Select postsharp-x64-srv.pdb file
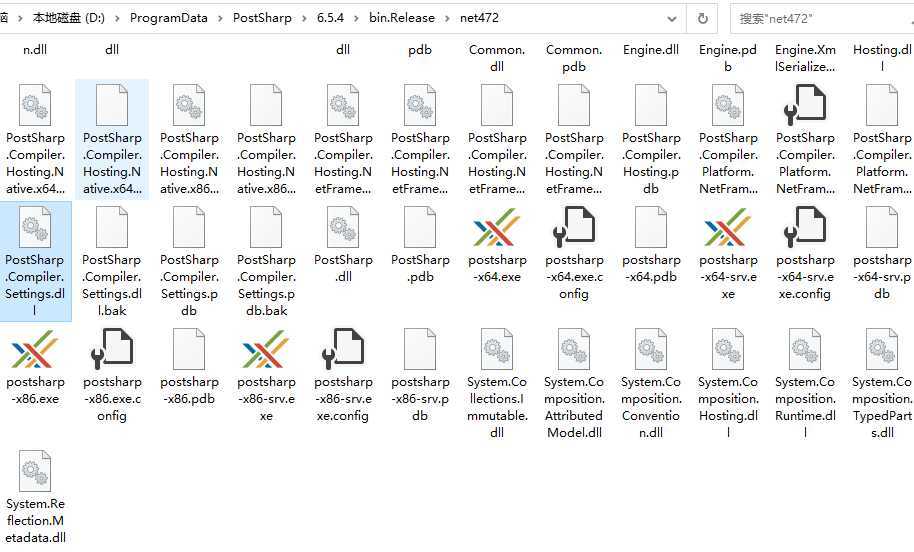 pos(881,253)
